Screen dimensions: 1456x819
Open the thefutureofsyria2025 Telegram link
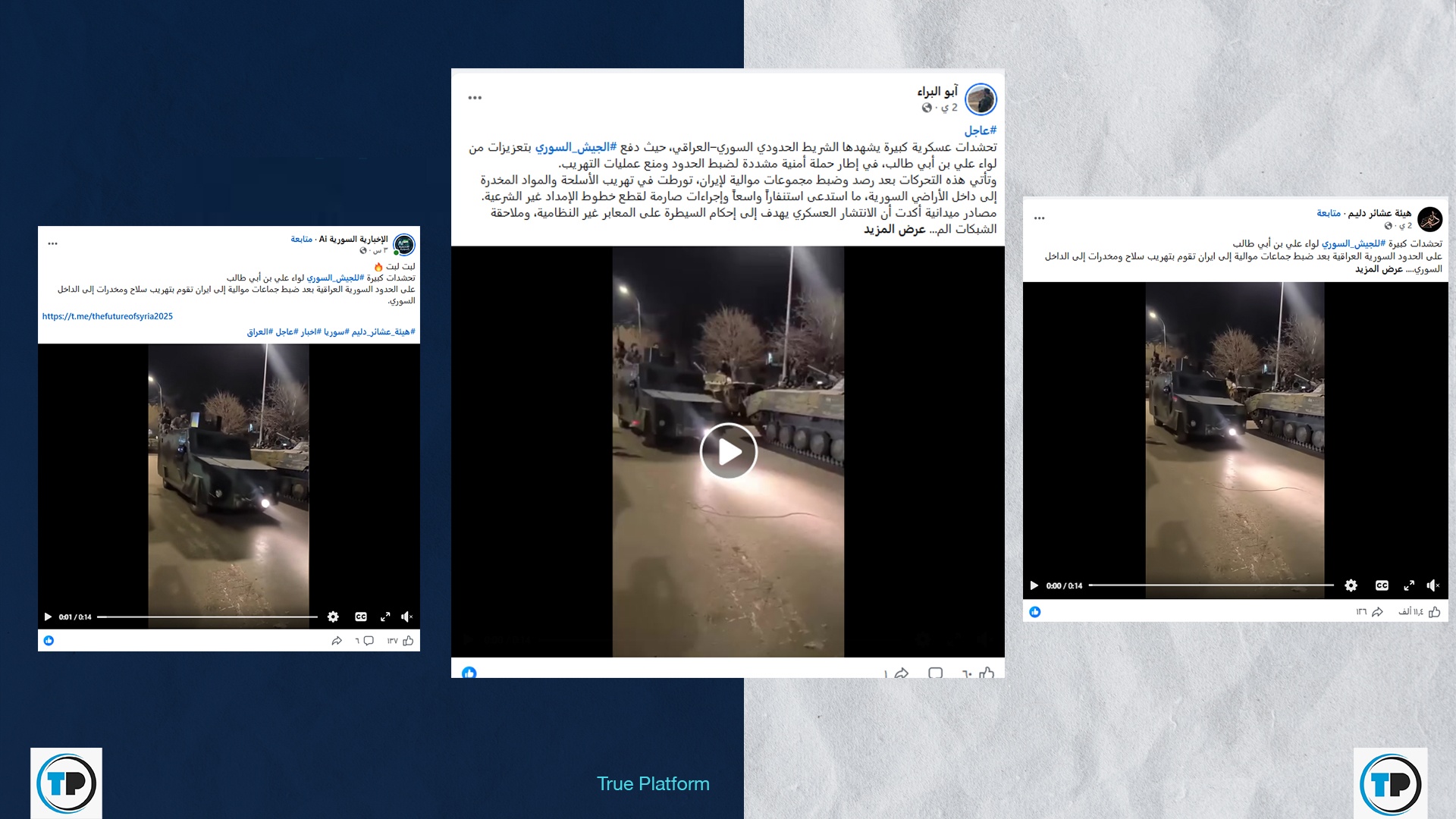click(x=108, y=316)
